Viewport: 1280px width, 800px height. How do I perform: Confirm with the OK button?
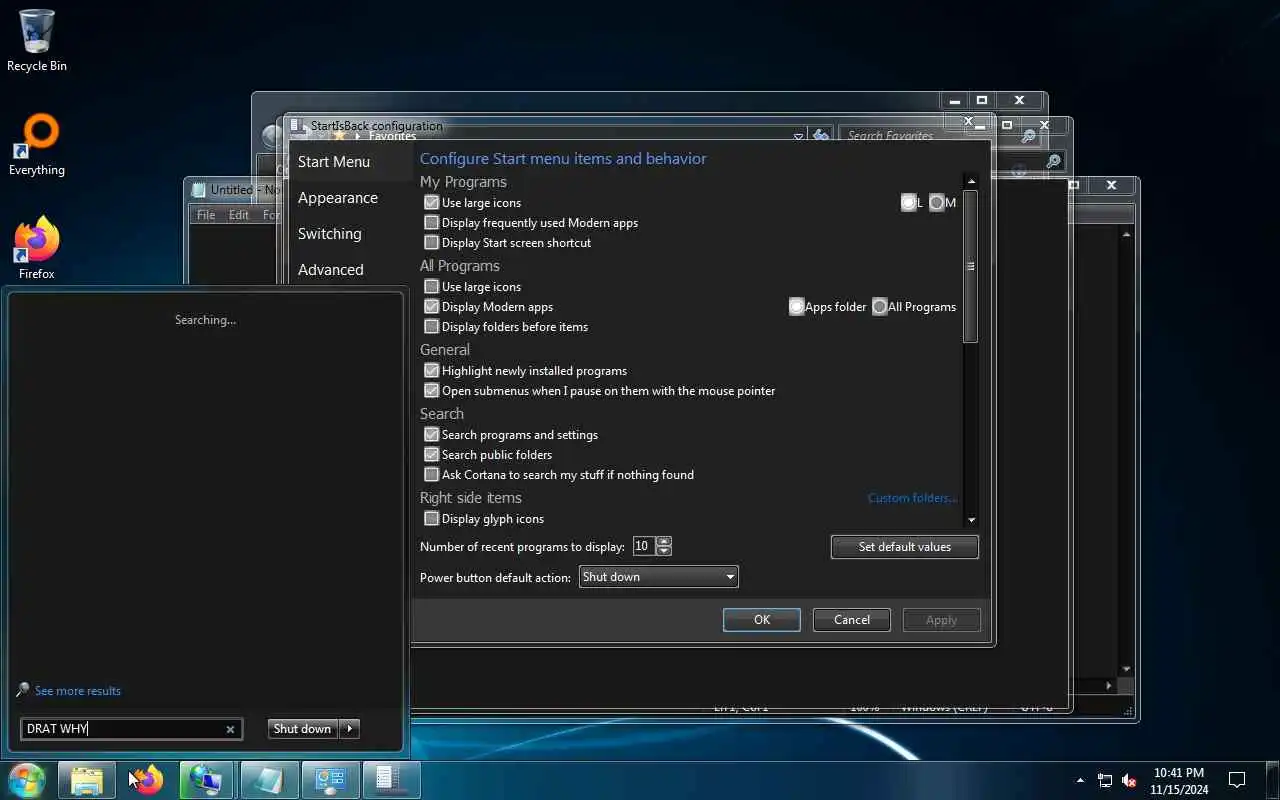762,620
